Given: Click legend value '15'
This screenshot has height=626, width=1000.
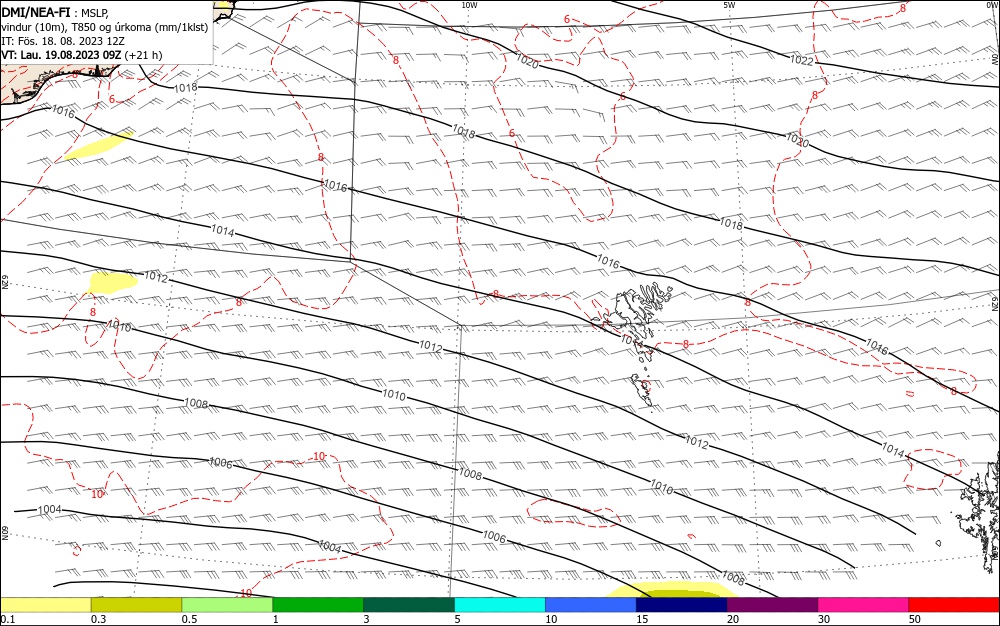Looking at the screenshot, I should [x=642, y=619].
